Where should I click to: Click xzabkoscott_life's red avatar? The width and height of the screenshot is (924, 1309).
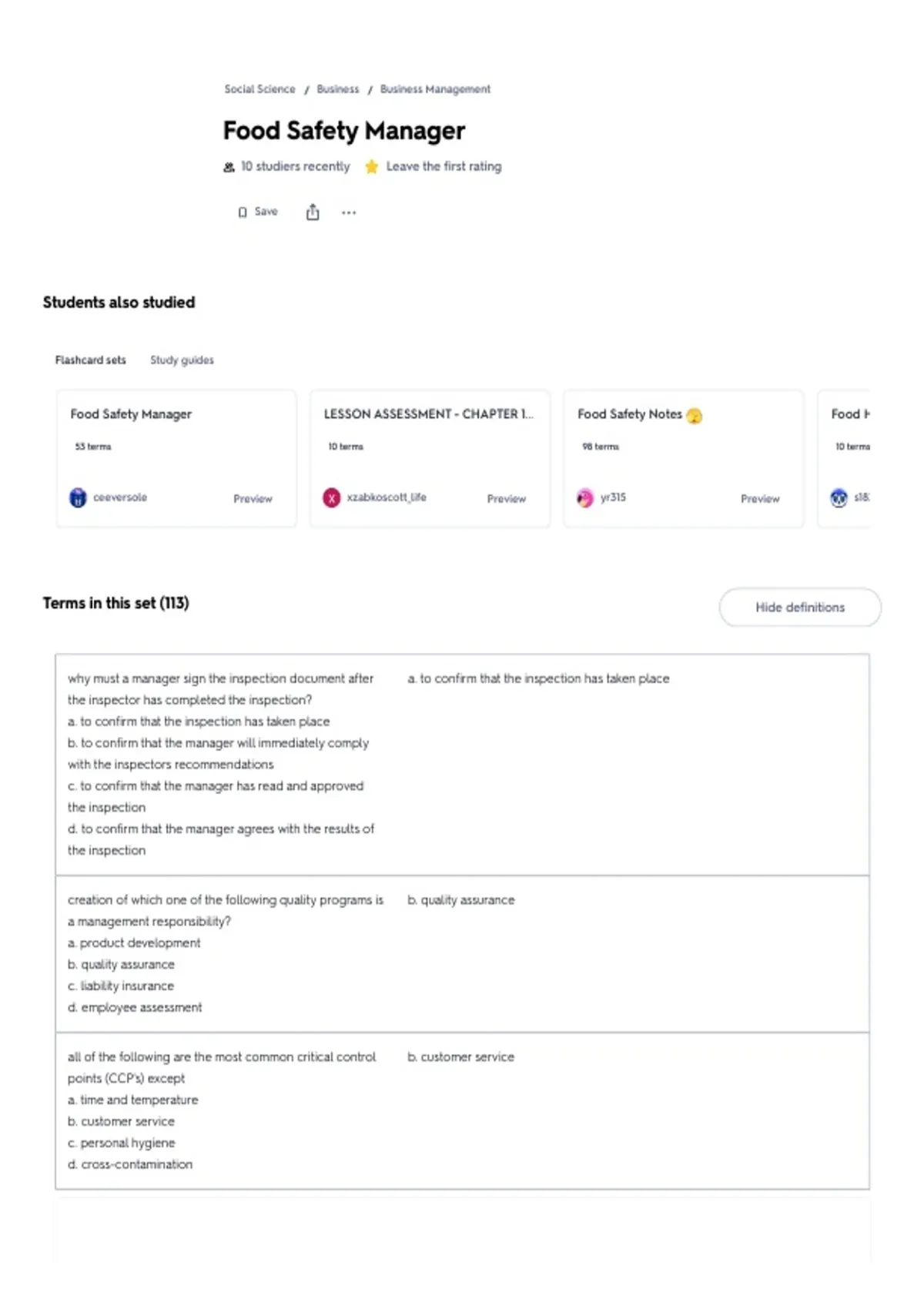click(331, 497)
